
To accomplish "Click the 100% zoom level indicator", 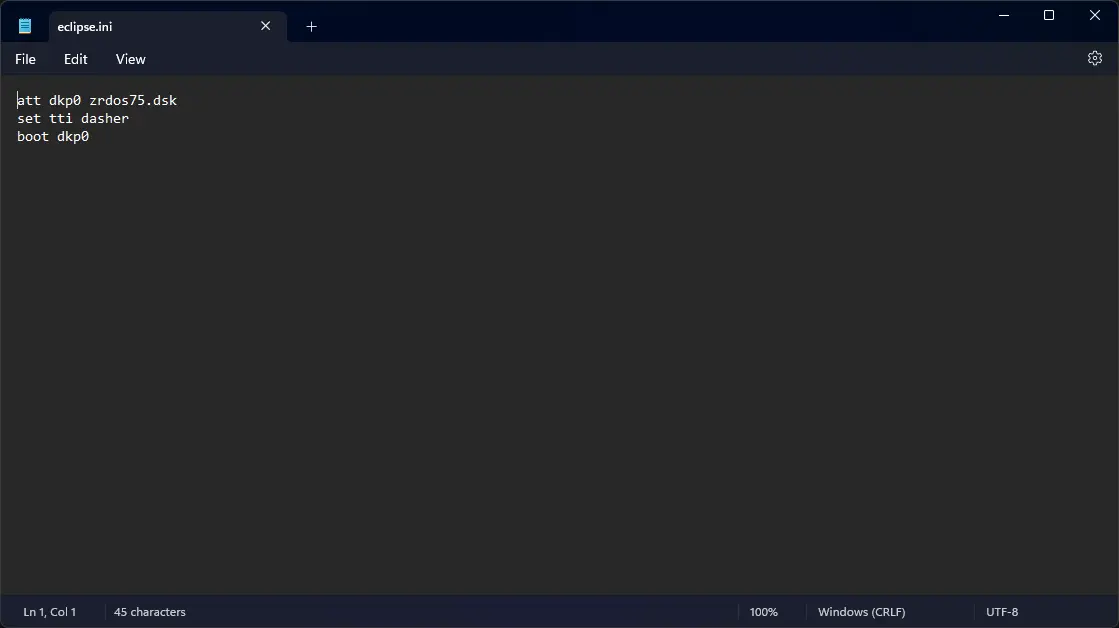I will click(763, 612).
